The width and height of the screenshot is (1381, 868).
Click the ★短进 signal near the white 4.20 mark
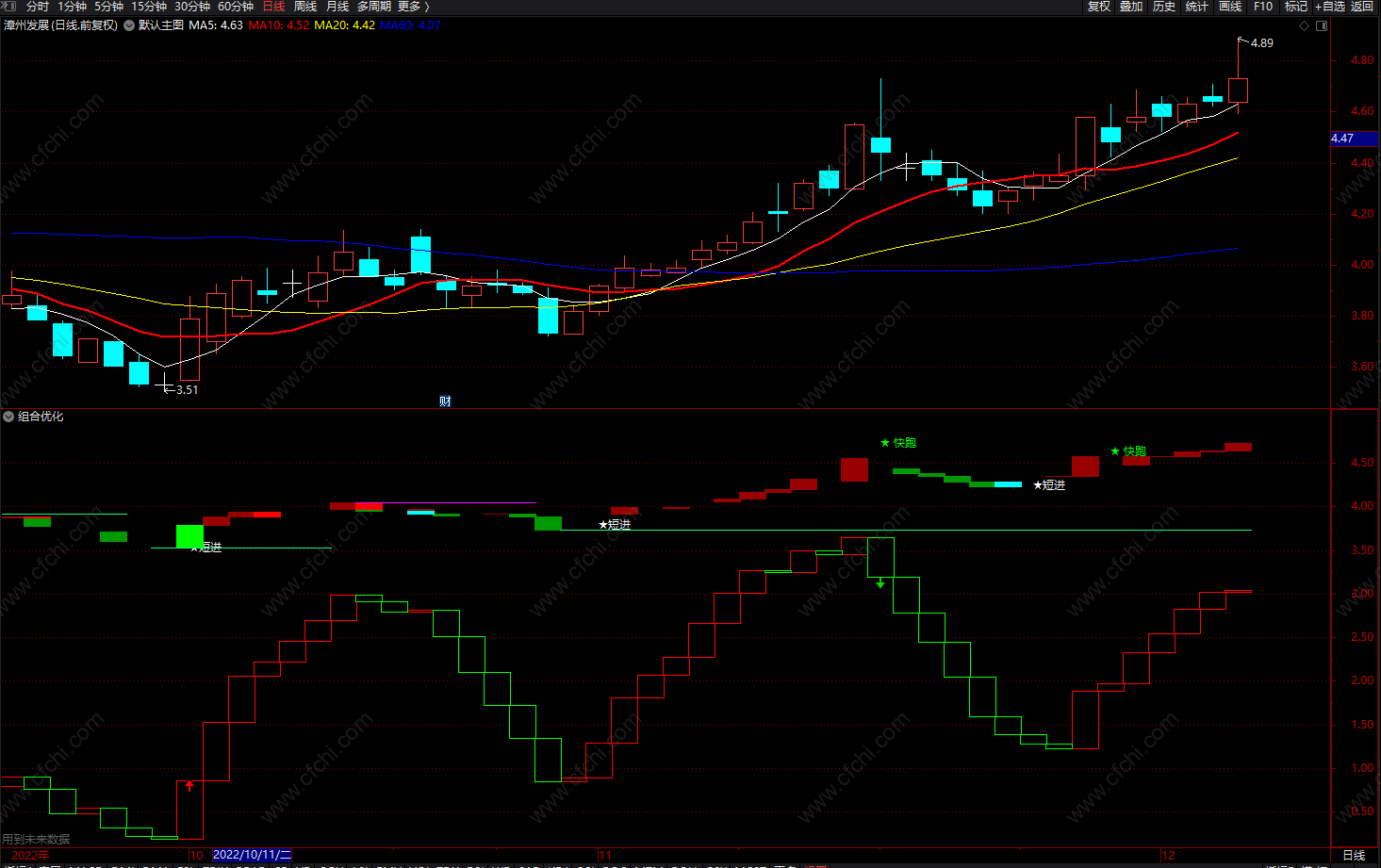point(1049,484)
